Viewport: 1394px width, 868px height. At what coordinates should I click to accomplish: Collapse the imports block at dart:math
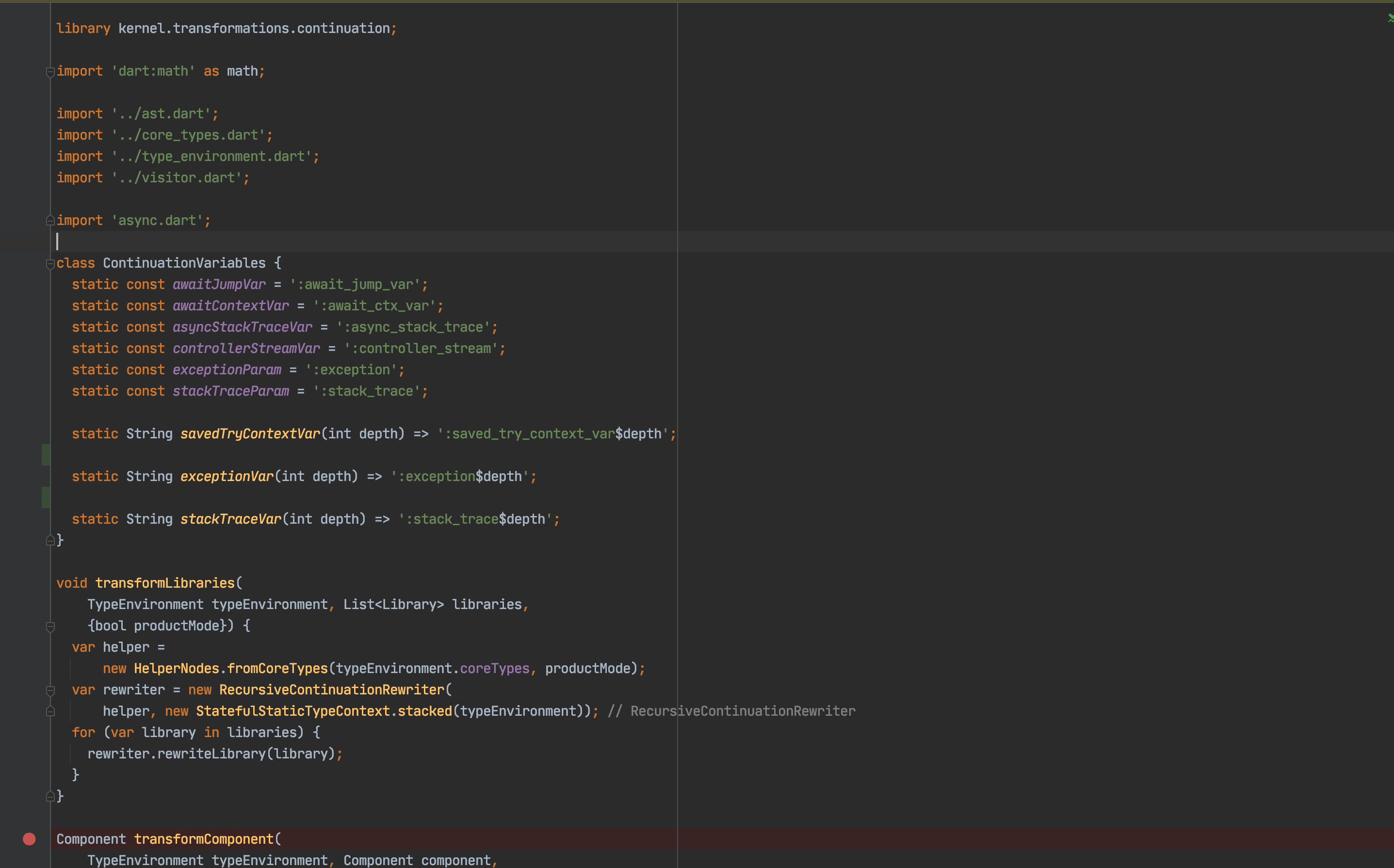point(50,72)
